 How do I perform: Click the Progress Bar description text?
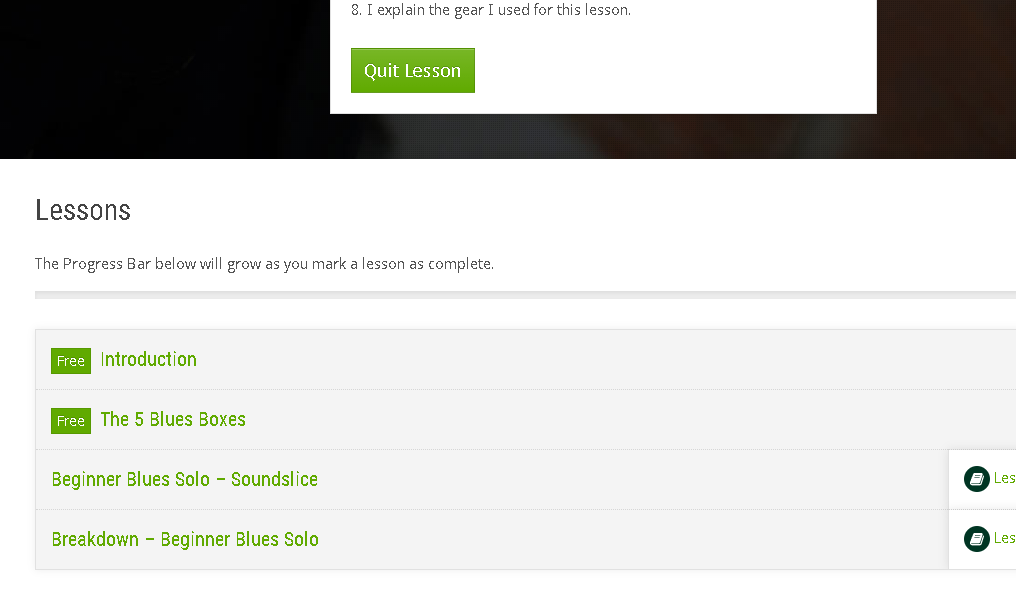point(264,264)
